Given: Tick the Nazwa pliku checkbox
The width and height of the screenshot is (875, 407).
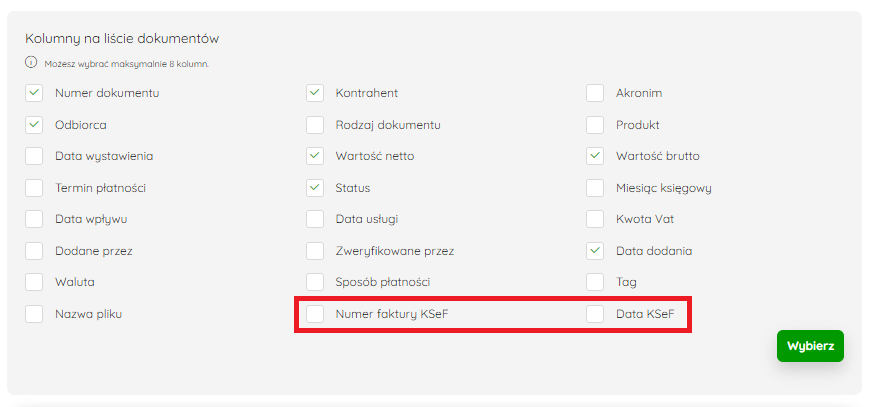Looking at the screenshot, I should (34, 314).
